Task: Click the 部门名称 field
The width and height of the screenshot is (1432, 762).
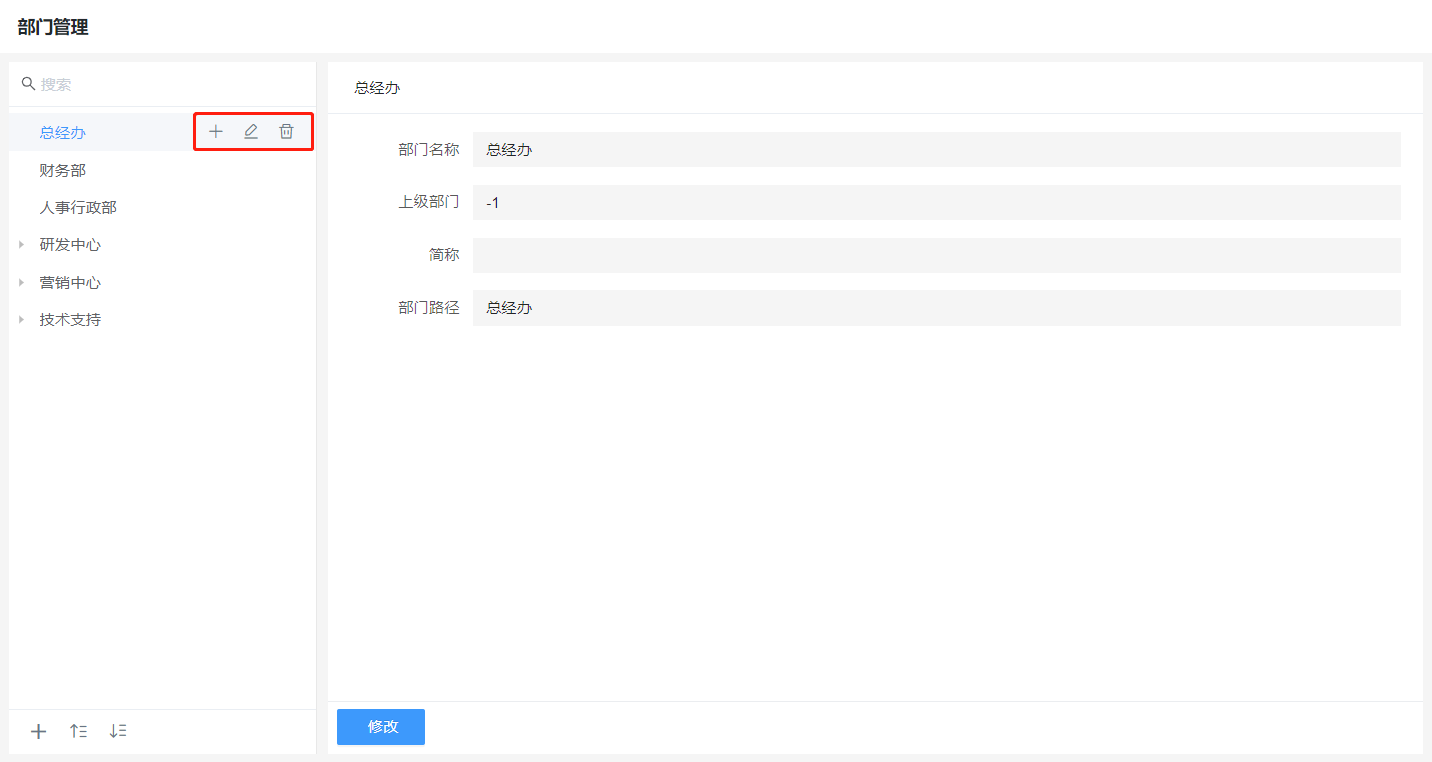Action: pyautogui.click(x=936, y=150)
